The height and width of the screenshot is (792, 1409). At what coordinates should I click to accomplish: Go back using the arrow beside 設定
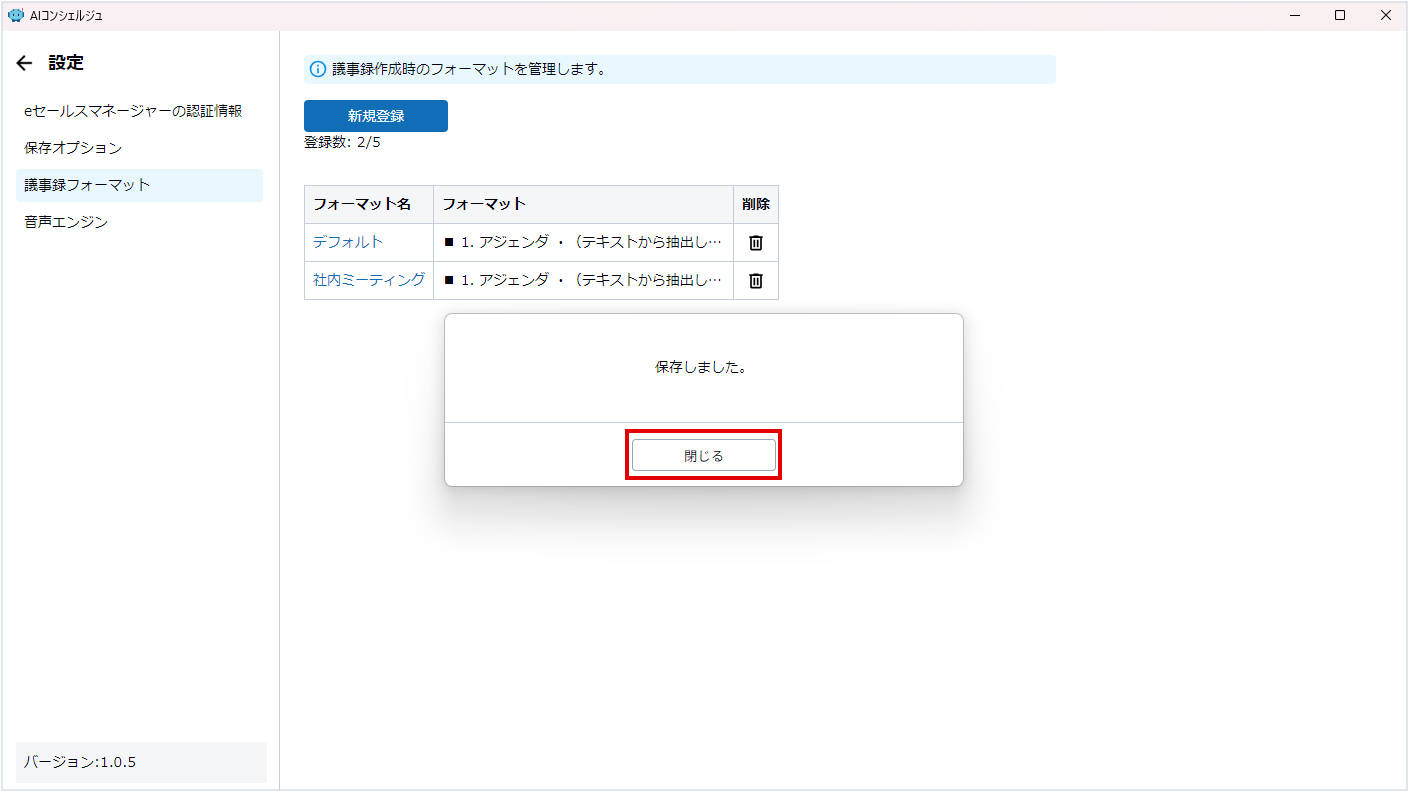pos(25,63)
